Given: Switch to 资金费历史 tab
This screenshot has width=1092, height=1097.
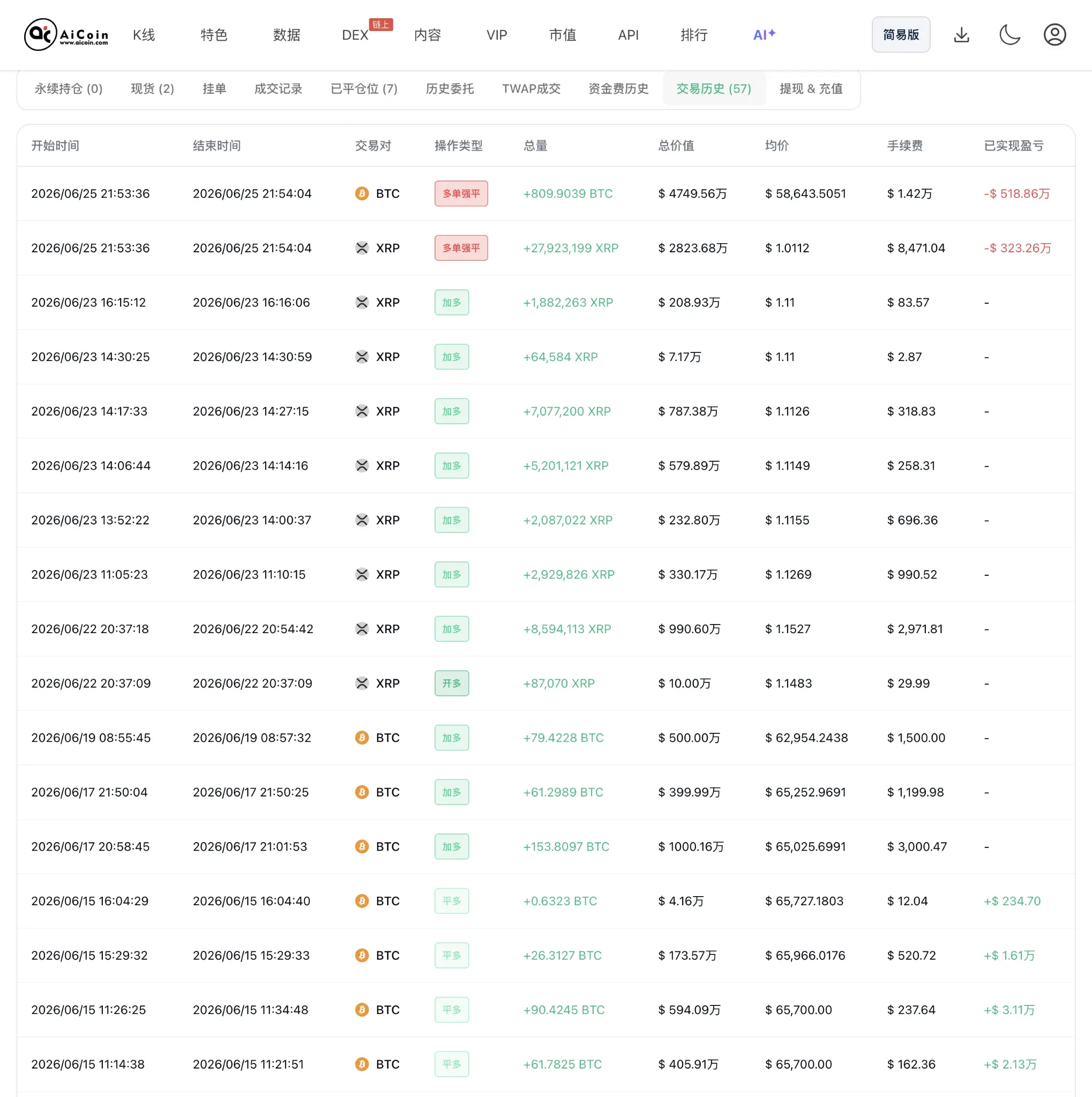Looking at the screenshot, I should coord(618,88).
